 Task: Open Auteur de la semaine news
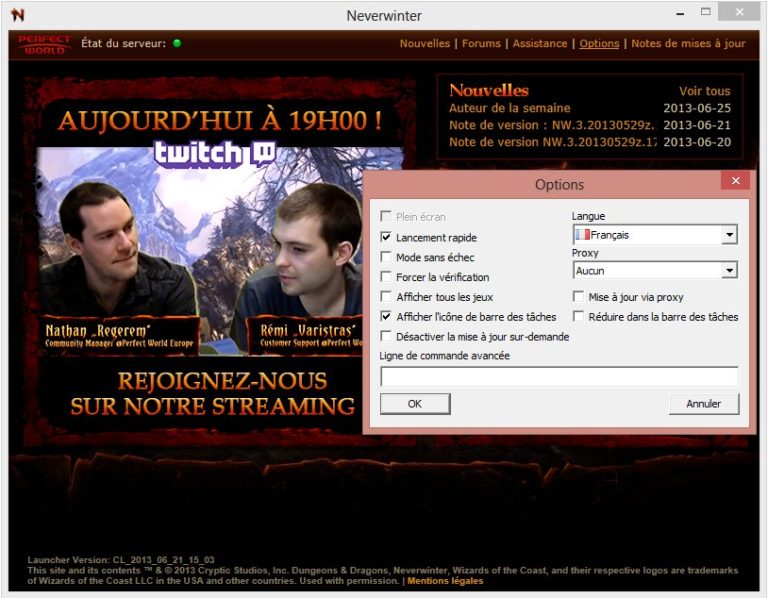[x=509, y=108]
